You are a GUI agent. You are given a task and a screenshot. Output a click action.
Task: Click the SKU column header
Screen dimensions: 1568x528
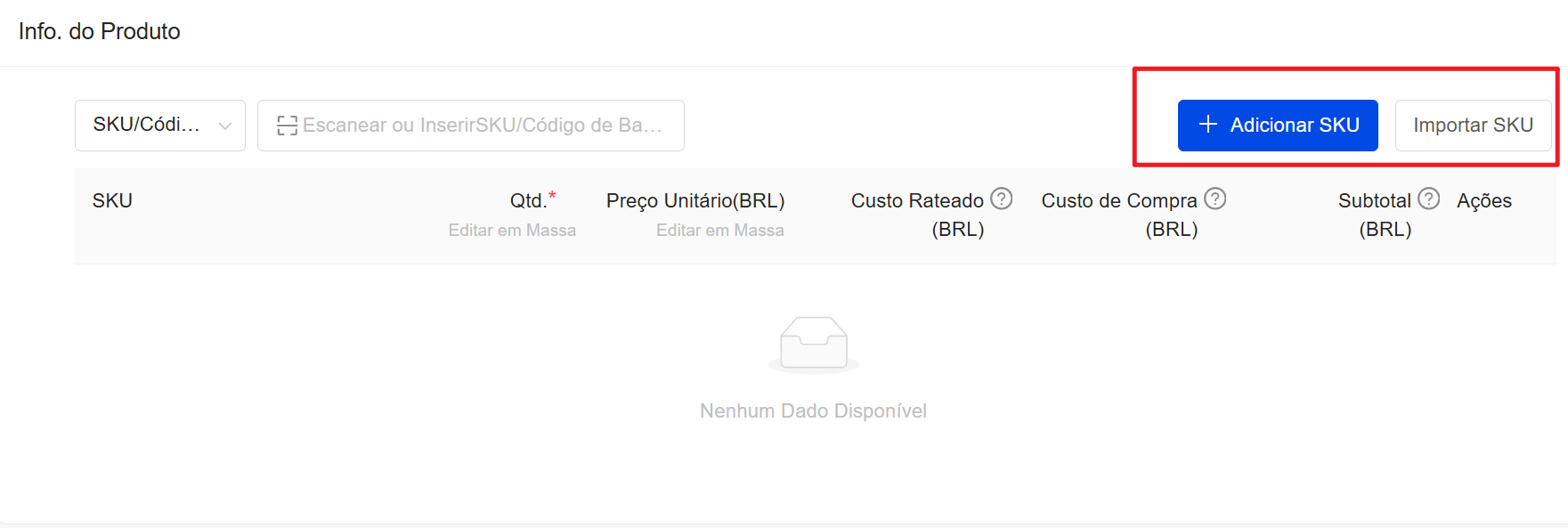click(112, 201)
